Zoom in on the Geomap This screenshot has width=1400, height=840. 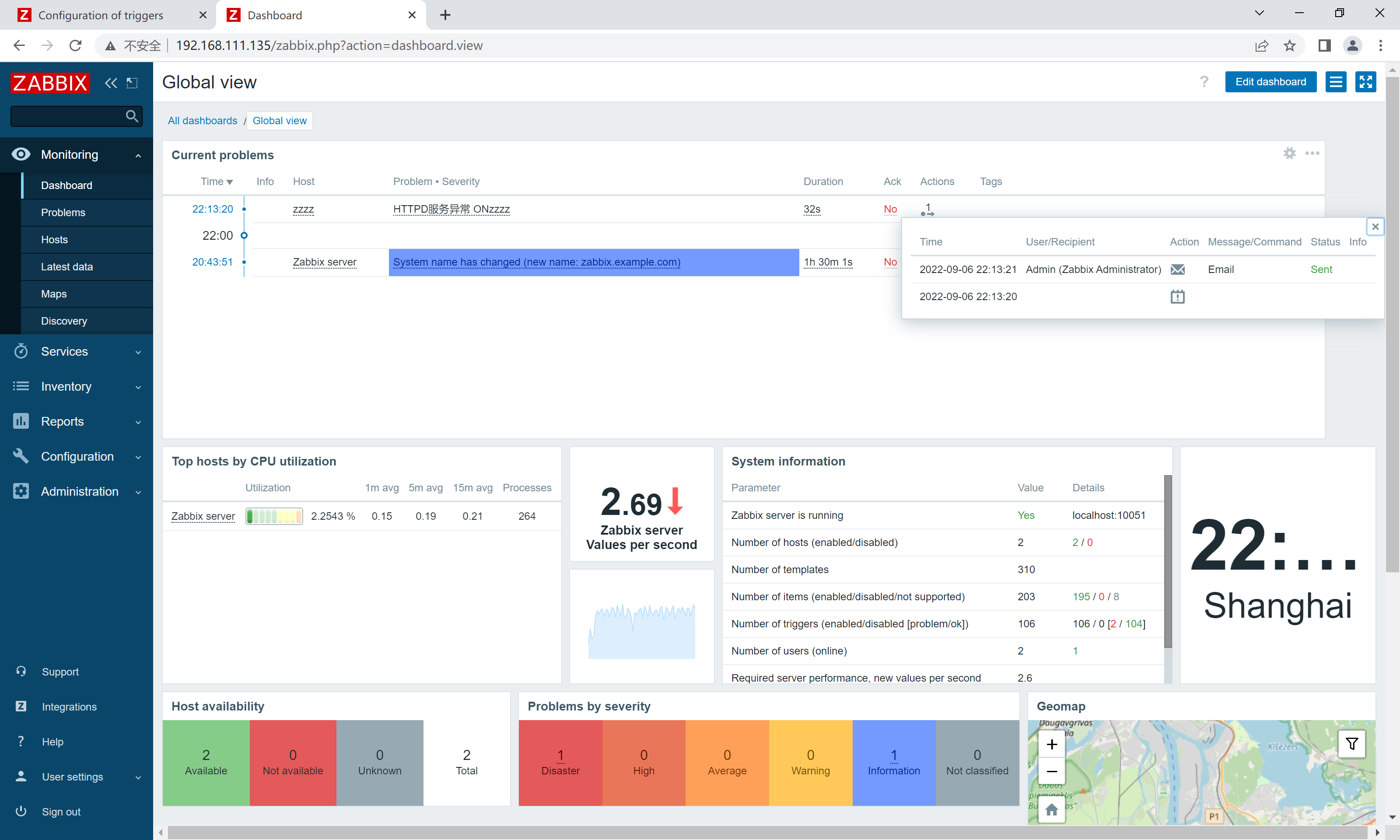tap(1051, 744)
